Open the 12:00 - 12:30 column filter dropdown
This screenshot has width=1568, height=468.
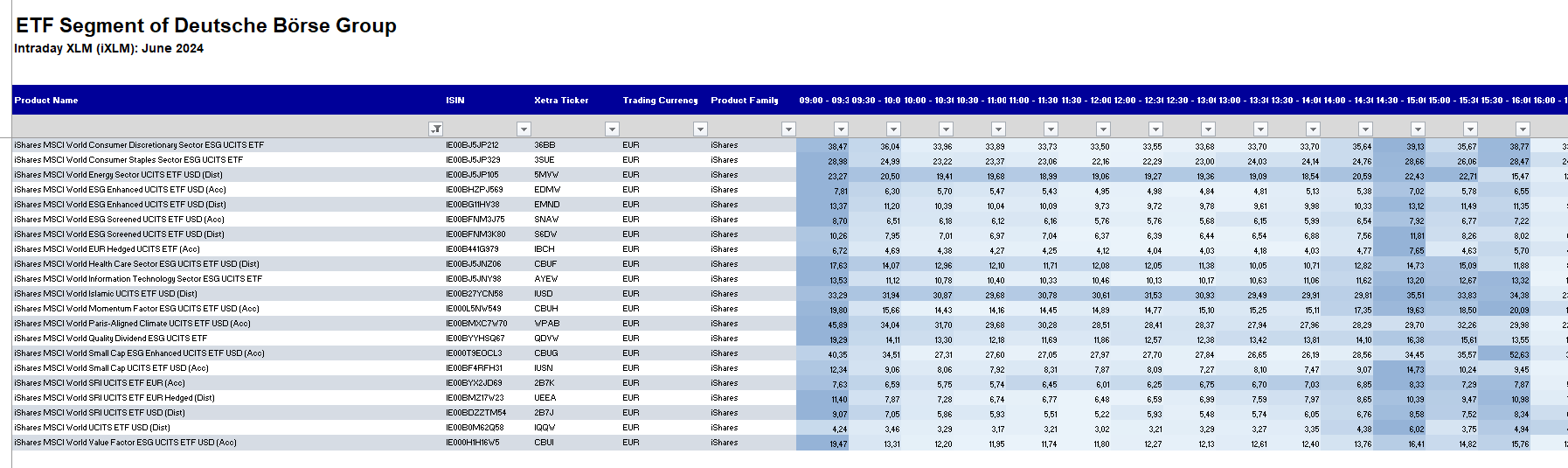pos(1155,129)
